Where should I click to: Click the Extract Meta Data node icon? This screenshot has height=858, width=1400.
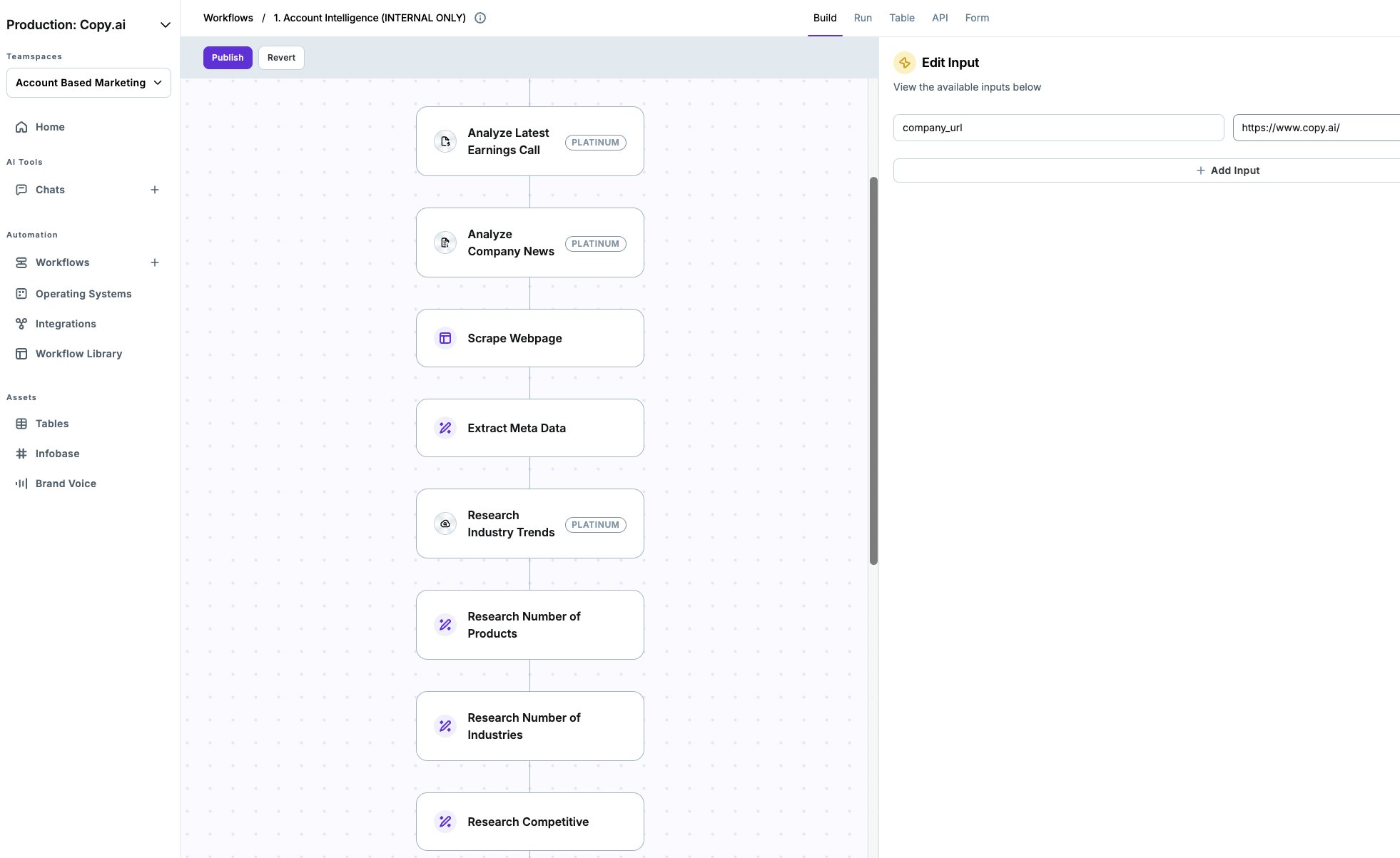tap(445, 428)
